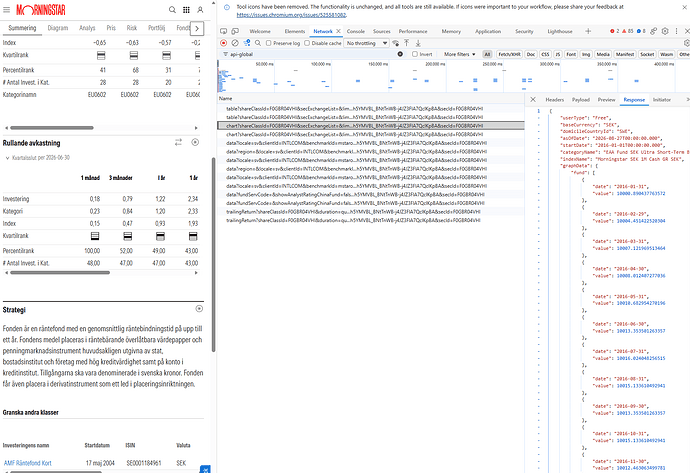Close the request details pane

click(532, 99)
